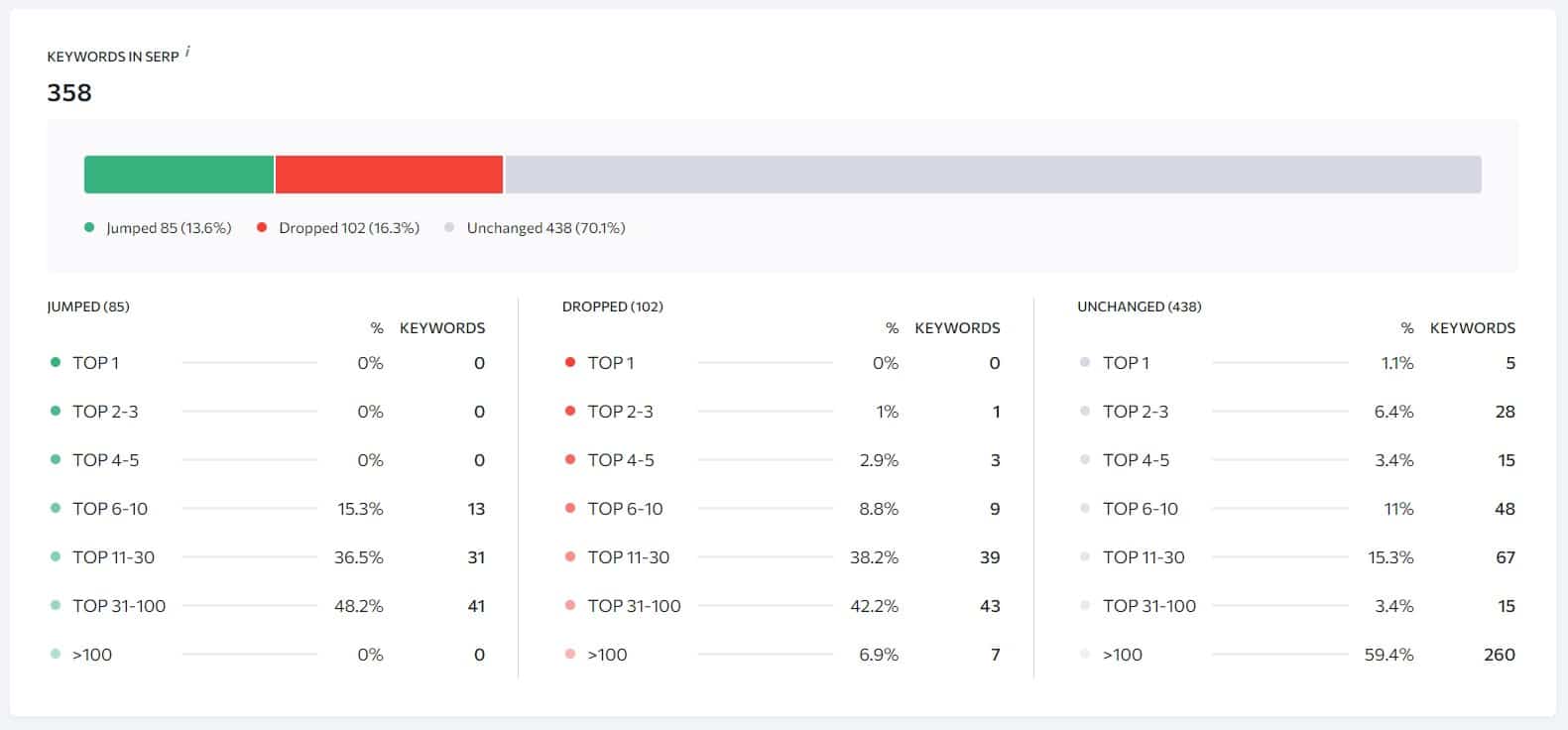Select TOP 11-30 row in Unchanged
Screen dimensions: 1568x730
1296,557
